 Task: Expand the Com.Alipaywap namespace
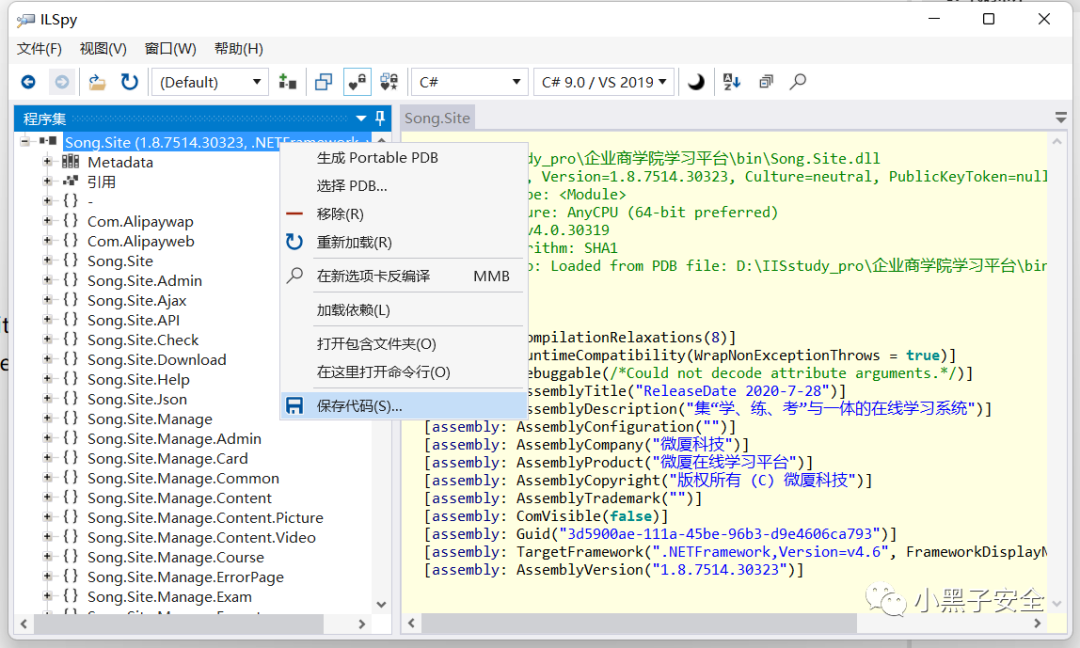[48, 221]
